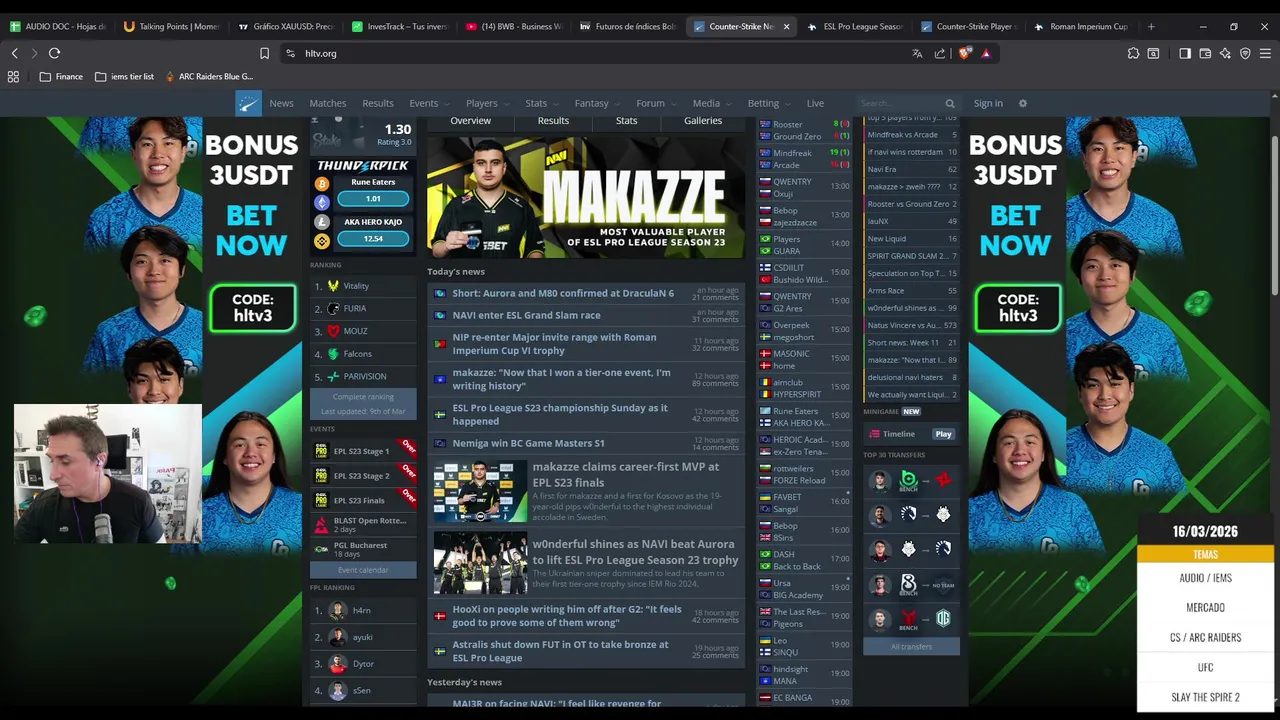Click the HLTV logo in the navigation bar
The height and width of the screenshot is (720, 1280).
click(248, 103)
